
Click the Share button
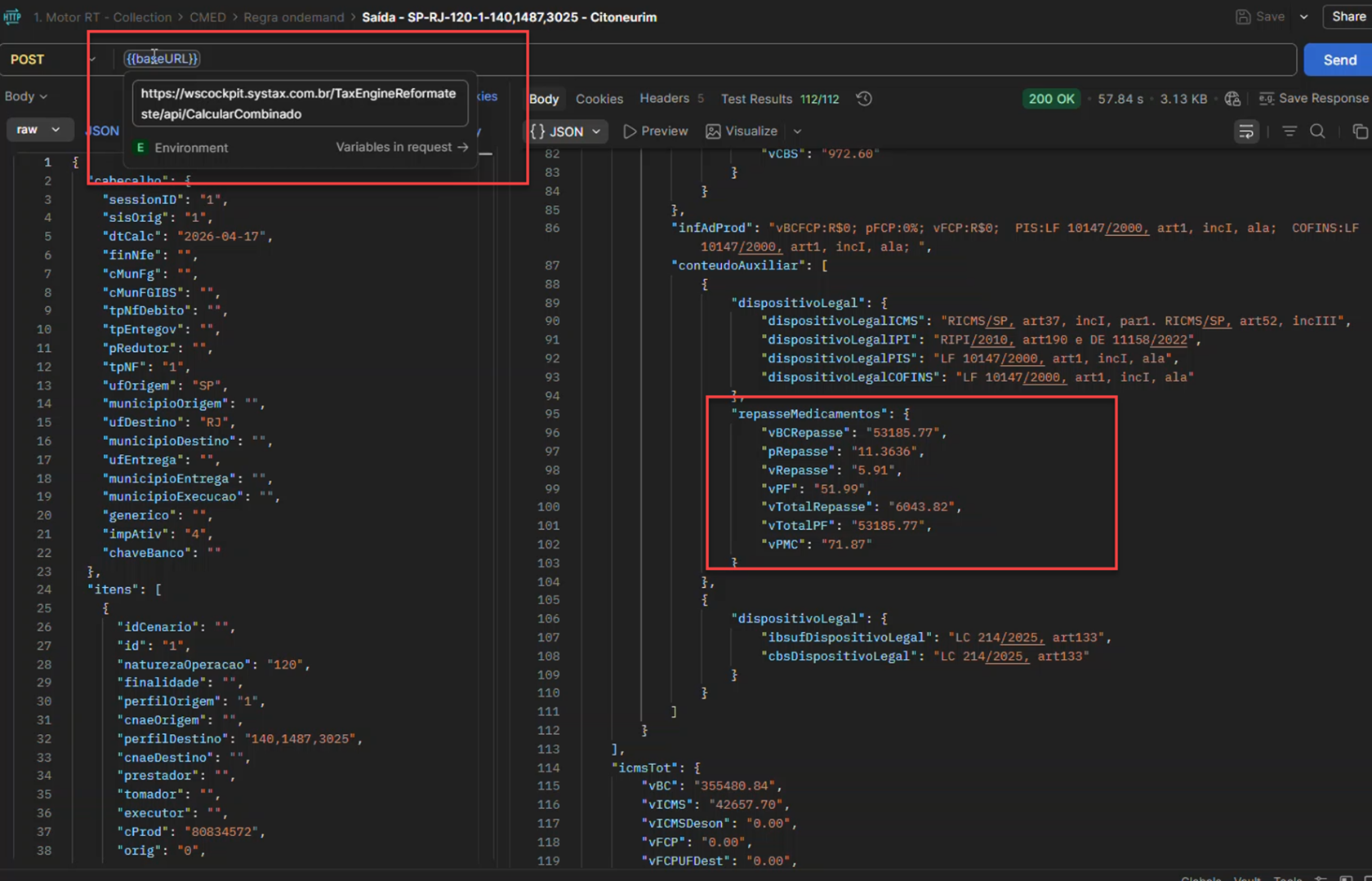(1349, 16)
